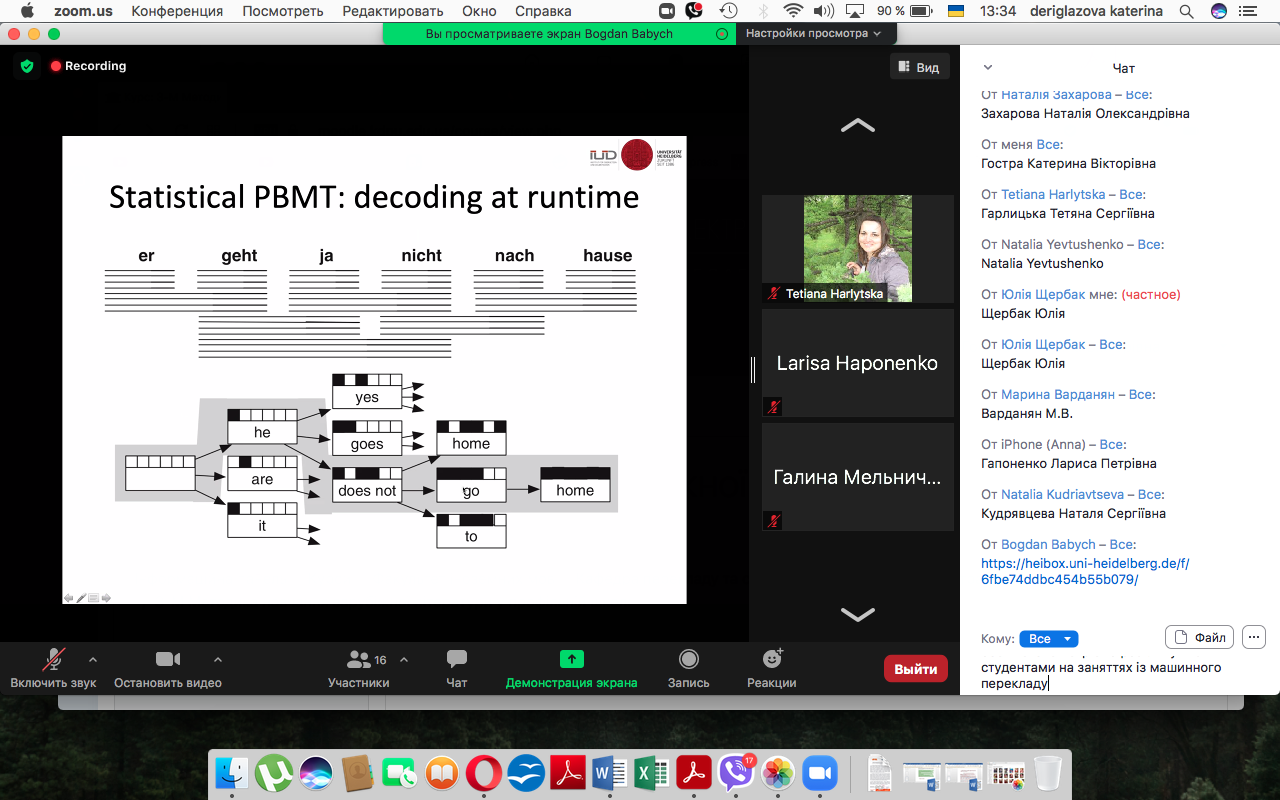Open Finder from the Dock
Image resolution: width=1280 pixels, height=800 pixels.
232,773
